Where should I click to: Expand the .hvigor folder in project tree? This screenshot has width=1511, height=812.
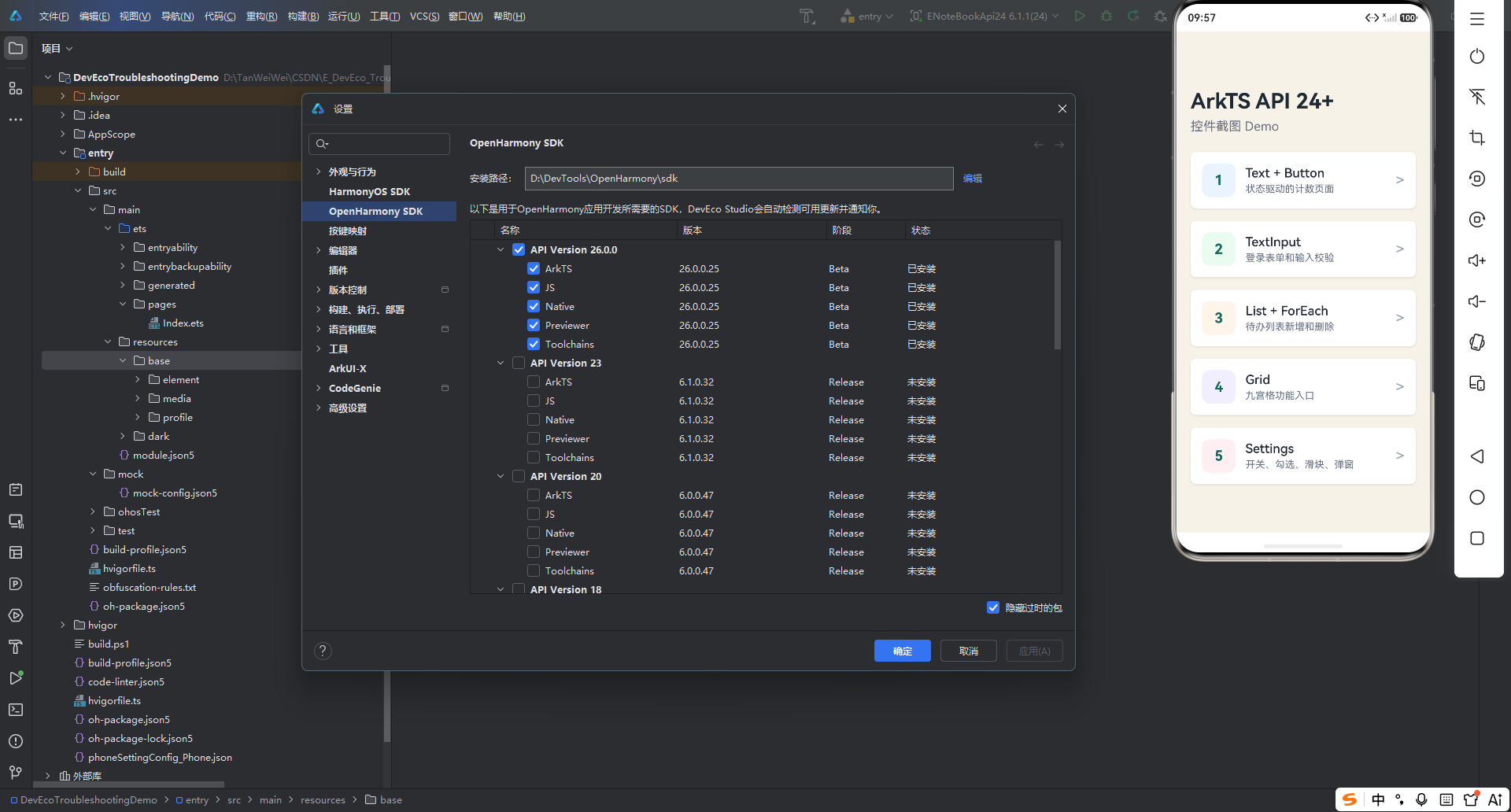pos(63,96)
